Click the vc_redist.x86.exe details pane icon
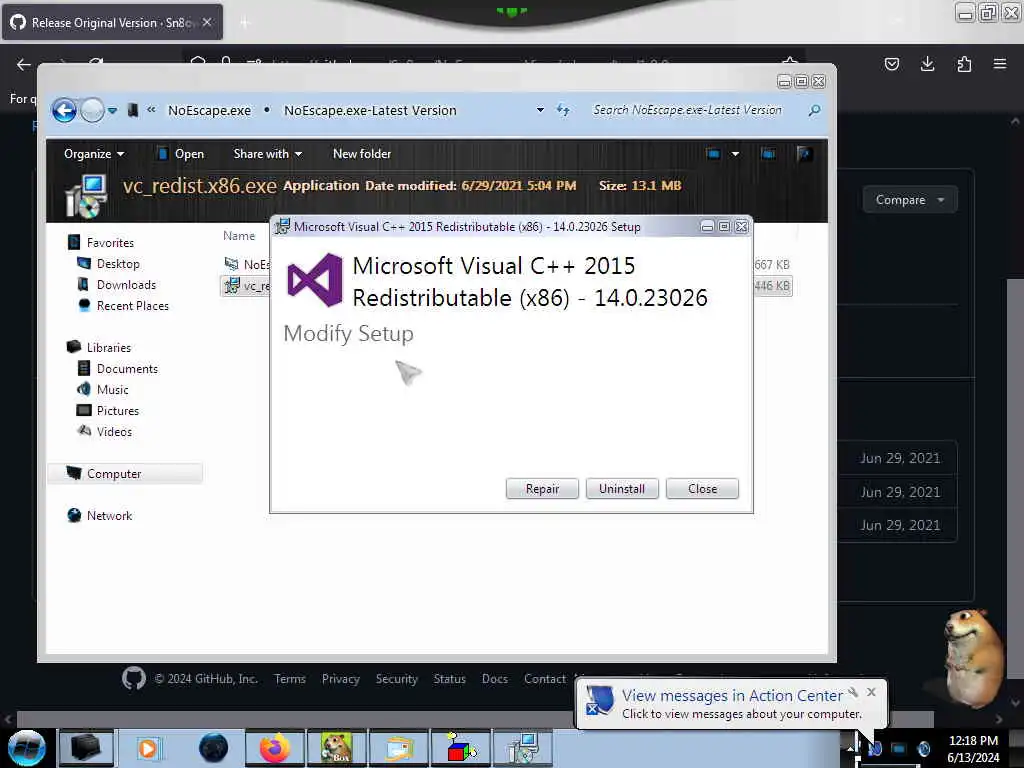This screenshot has height=768, width=1024. [x=87, y=195]
